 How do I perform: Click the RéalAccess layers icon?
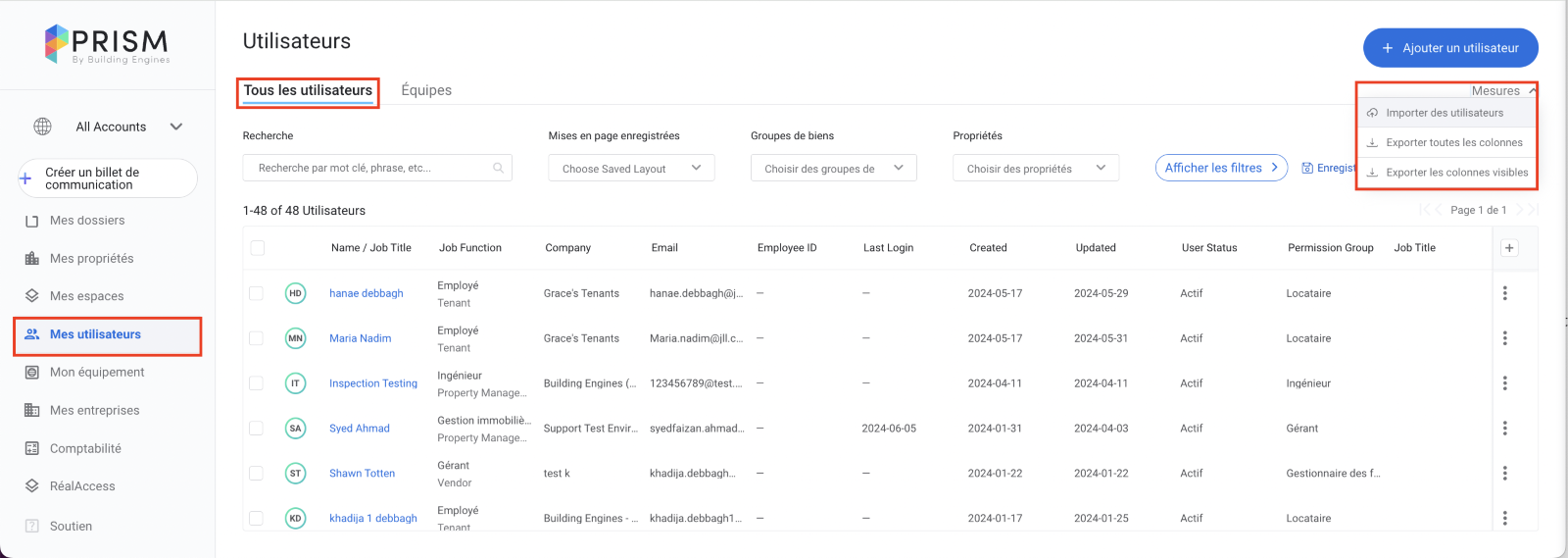(x=32, y=486)
